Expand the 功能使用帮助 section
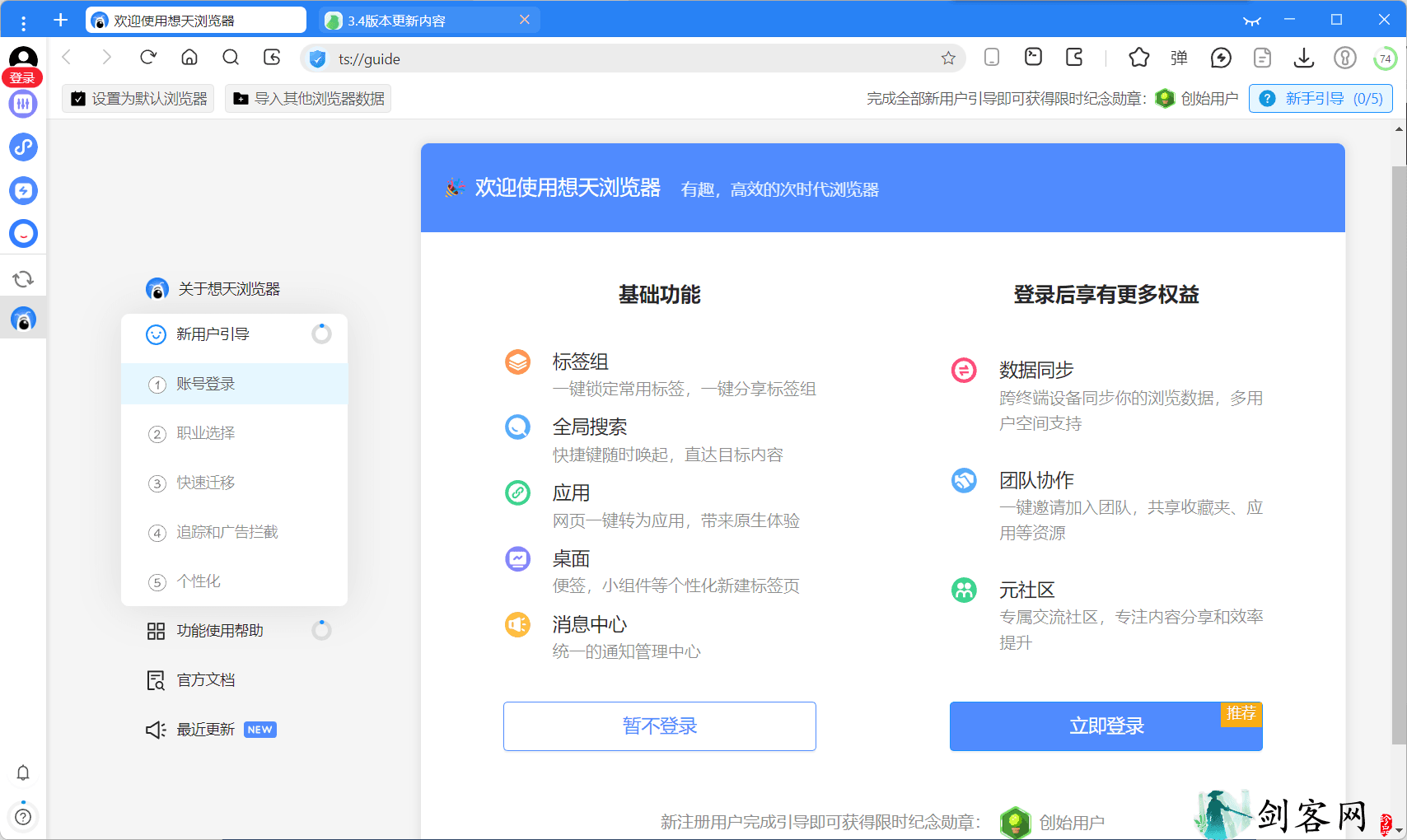The image size is (1407, 840). pyautogui.click(x=235, y=631)
